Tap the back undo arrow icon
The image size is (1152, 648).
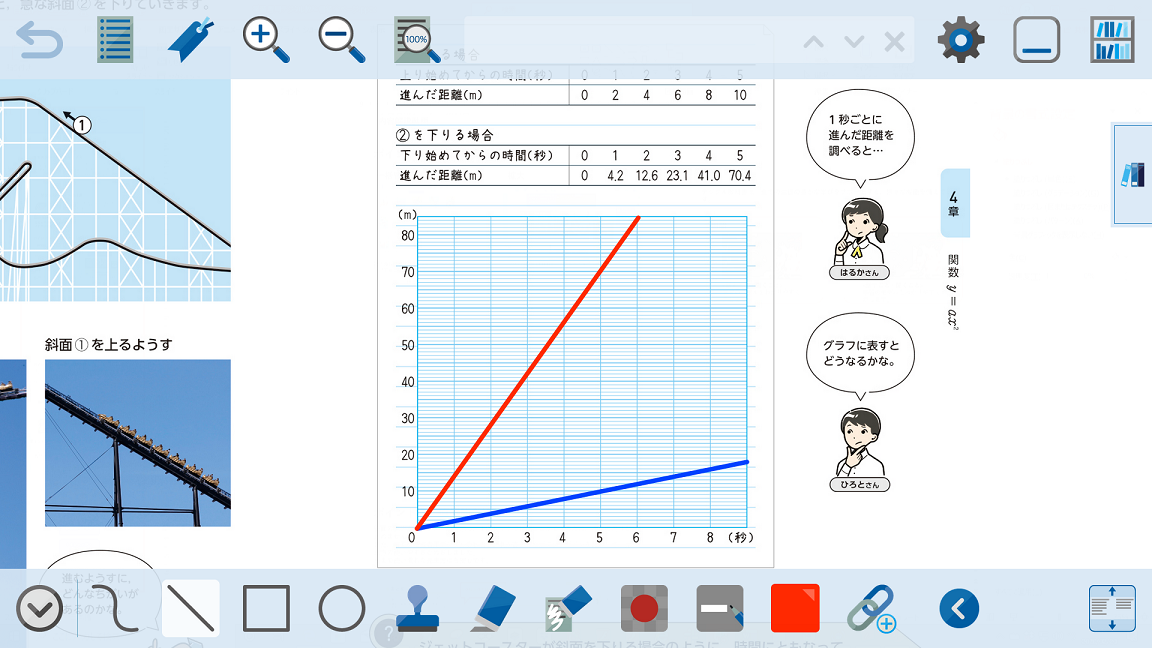40,40
